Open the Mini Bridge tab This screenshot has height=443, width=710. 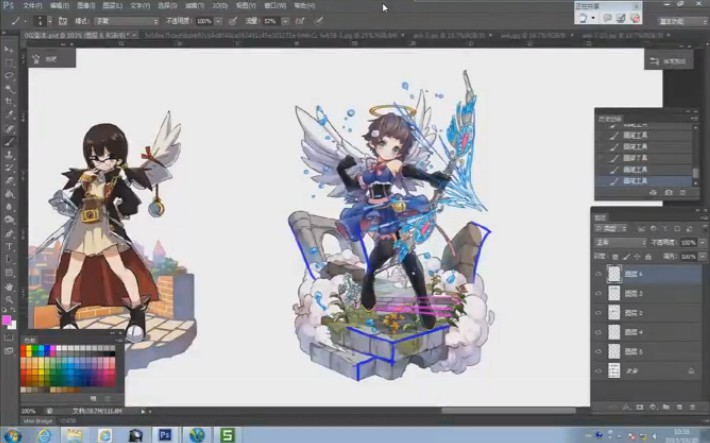pos(38,421)
